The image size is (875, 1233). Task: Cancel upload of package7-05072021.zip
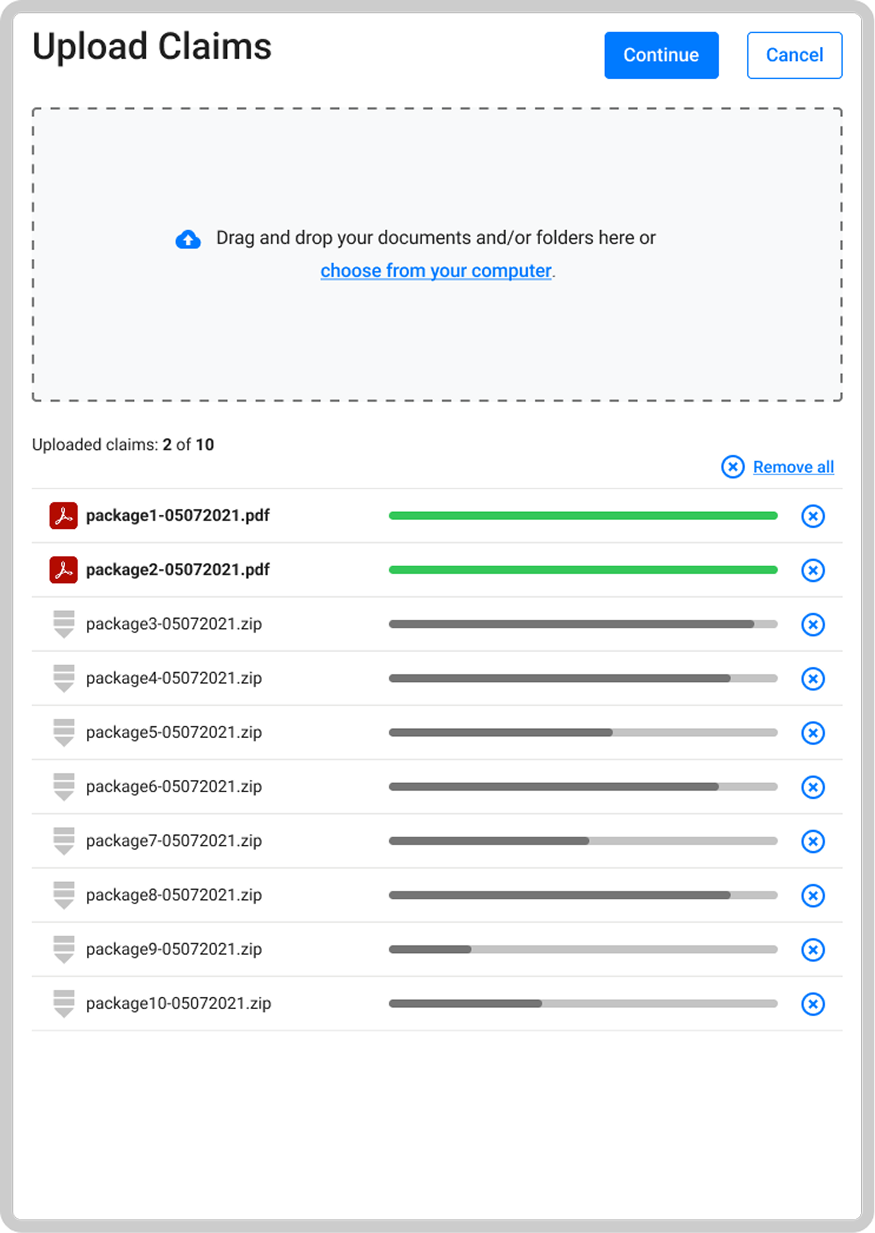(x=813, y=841)
